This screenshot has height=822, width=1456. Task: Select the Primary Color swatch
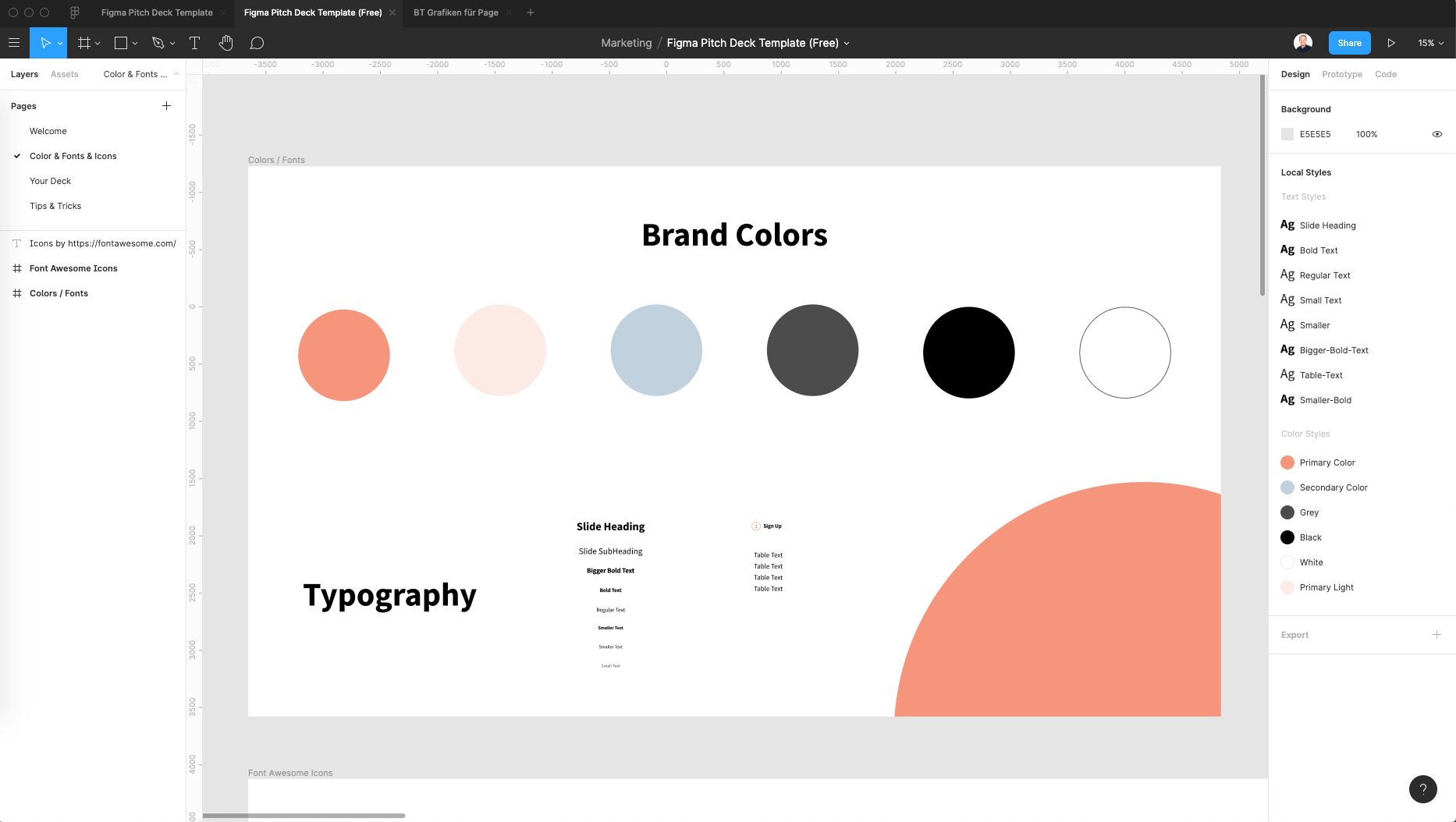(x=1287, y=462)
